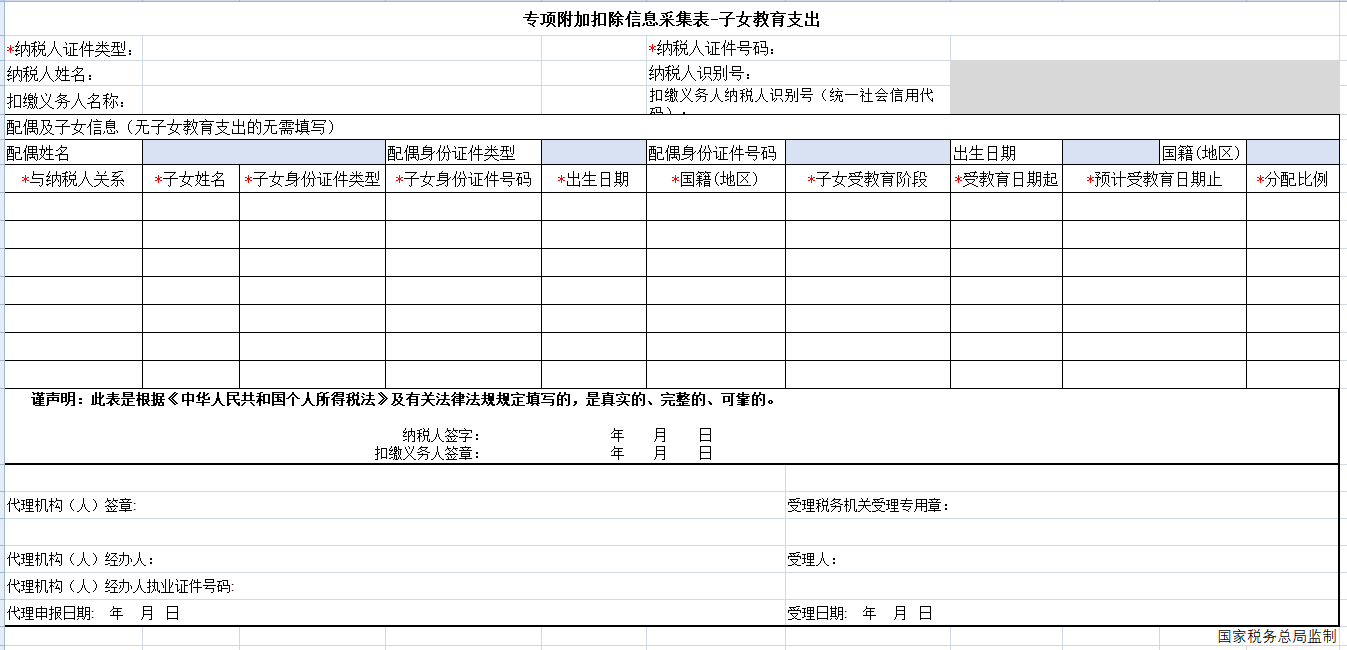Select the 与纳税人关系 column header
The image size is (1347, 650).
pyautogui.click(x=74, y=179)
